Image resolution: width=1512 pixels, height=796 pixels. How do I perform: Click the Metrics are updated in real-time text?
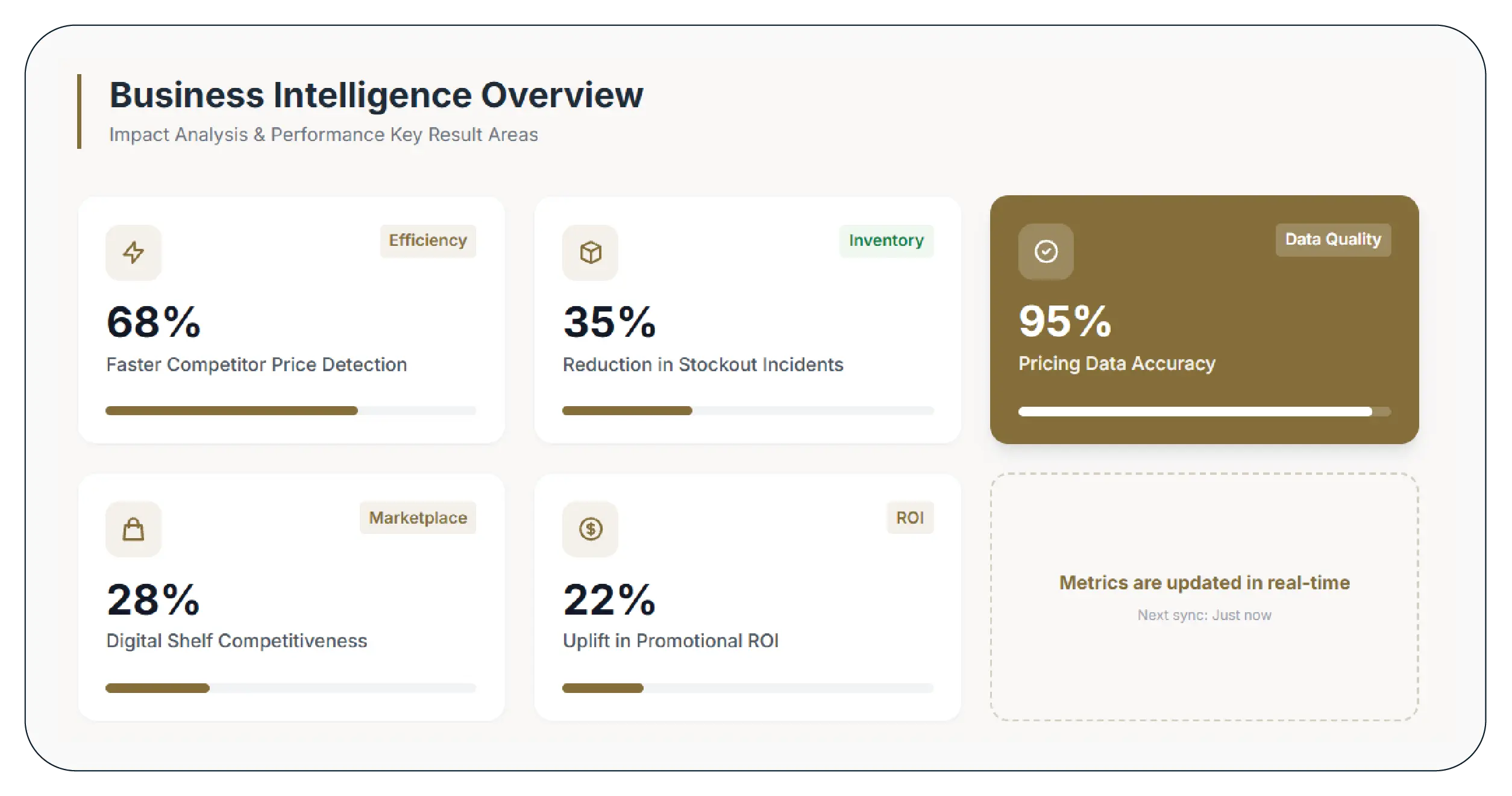pyautogui.click(x=1205, y=582)
